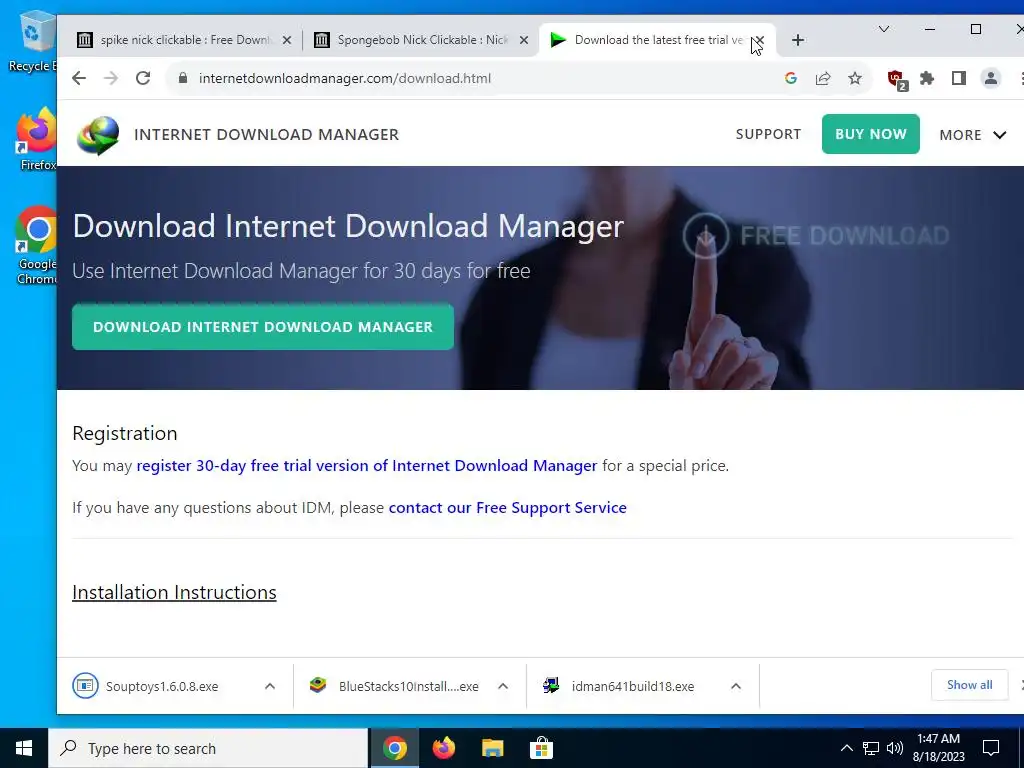This screenshot has height=768, width=1024.
Task: Click INTERNET DOWNLOAD MANAGER site title
Action: coord(266,135)
